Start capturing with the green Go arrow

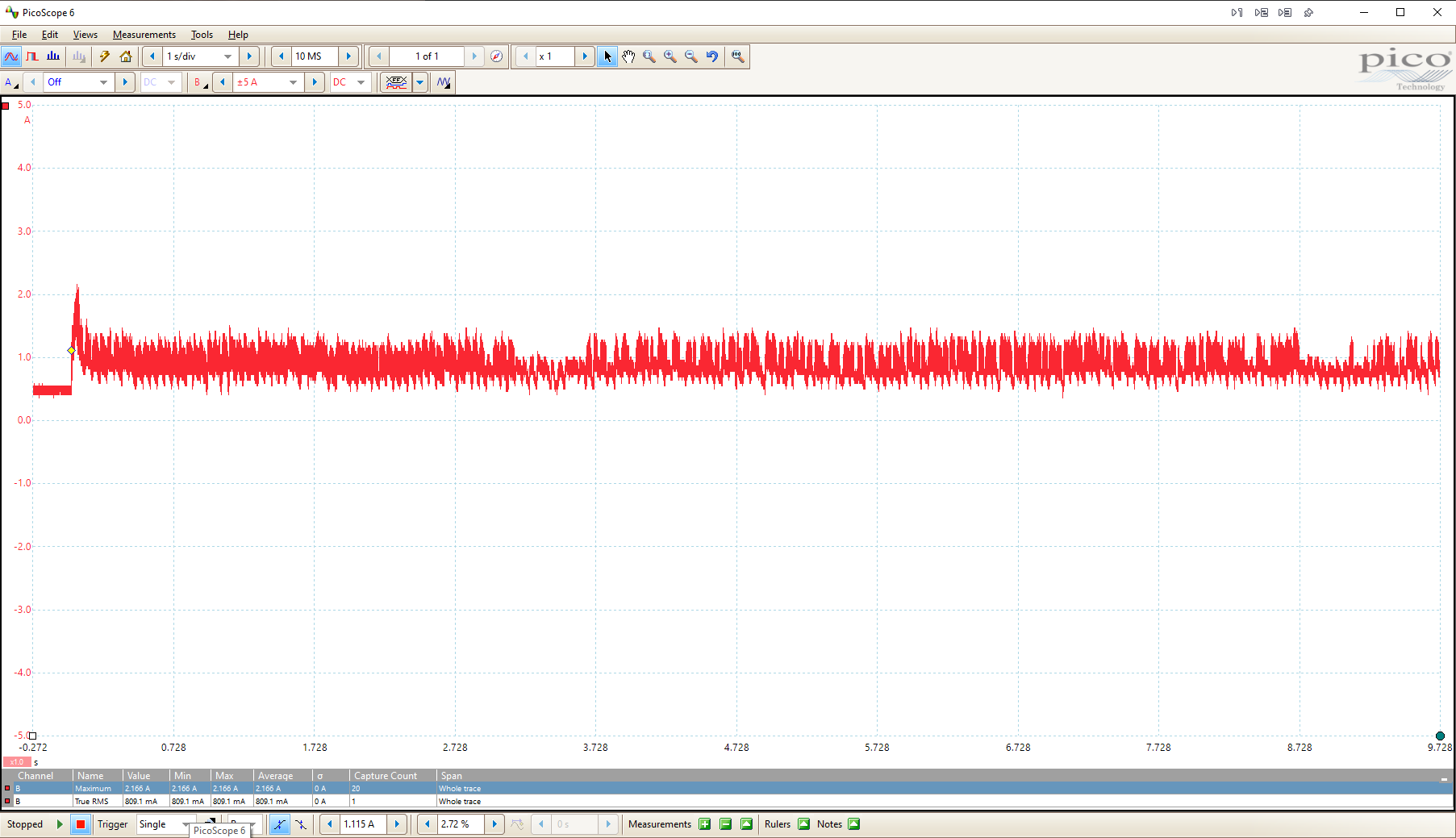[x=60, y=824]
